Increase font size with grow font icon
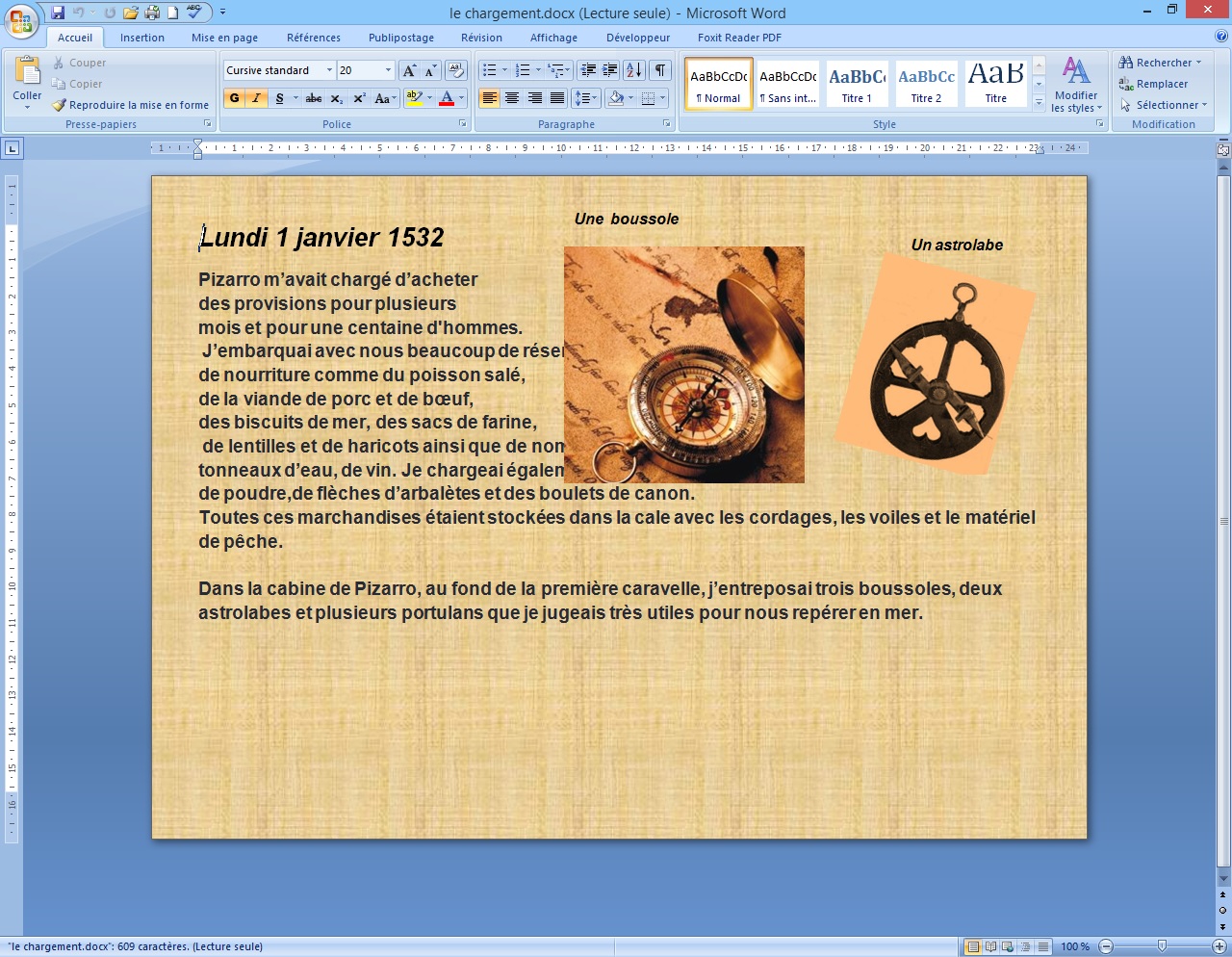Viewport: 1232px width, 957px height. tap(409, 70)
